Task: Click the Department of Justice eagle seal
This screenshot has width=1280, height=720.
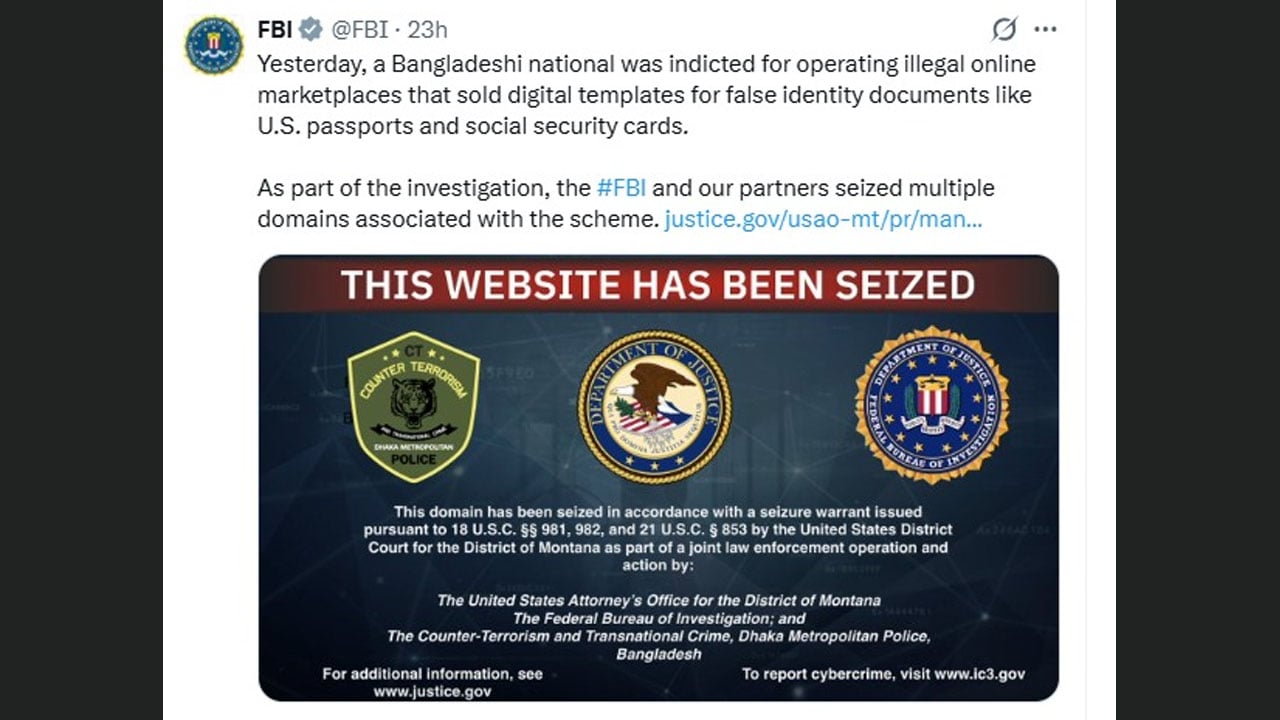Action: click(x=654, y=406)
